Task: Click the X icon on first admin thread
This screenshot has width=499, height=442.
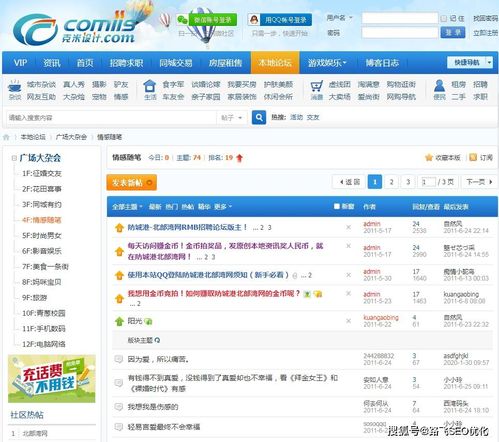Action: point(348,227)
